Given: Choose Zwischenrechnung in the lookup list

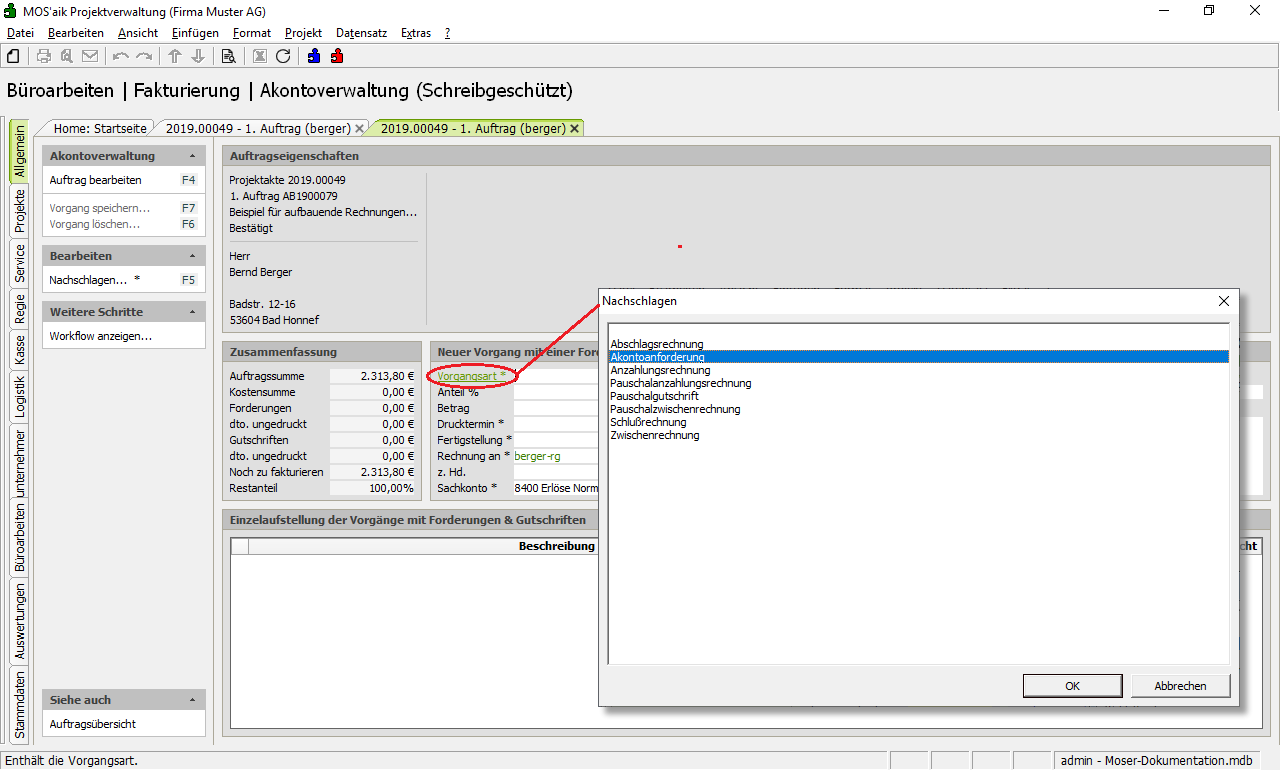Looking at the screenshot, I should coord(655,435).
